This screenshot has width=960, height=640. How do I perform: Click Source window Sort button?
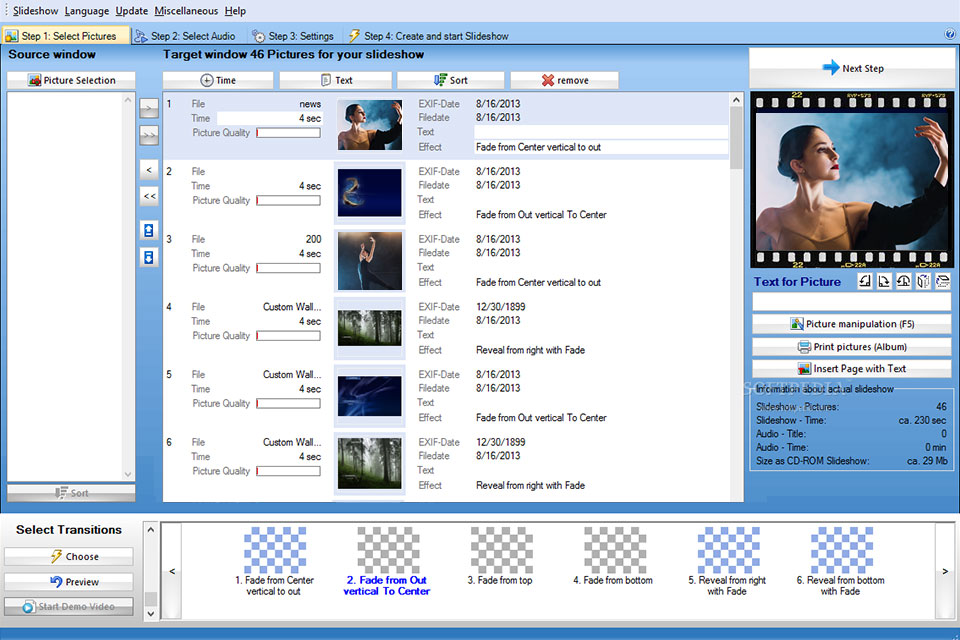point(71,493)
